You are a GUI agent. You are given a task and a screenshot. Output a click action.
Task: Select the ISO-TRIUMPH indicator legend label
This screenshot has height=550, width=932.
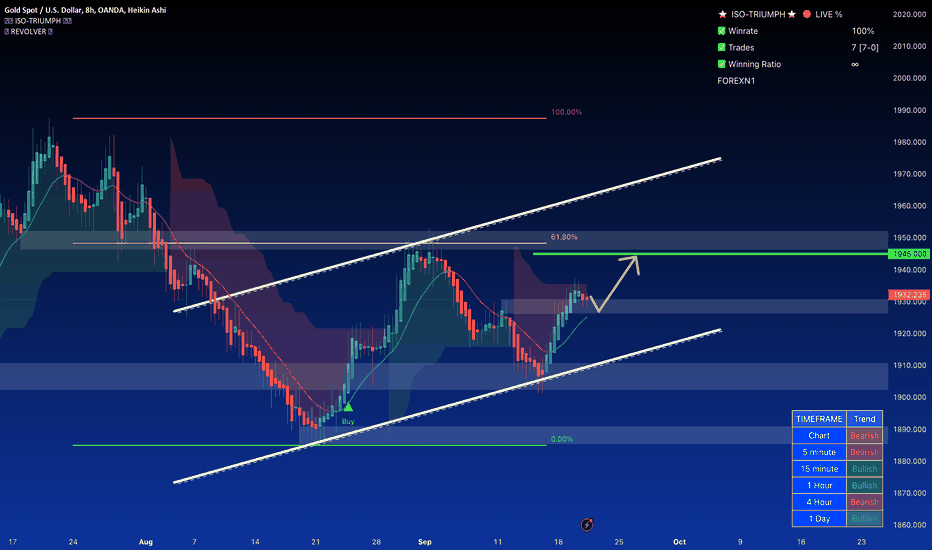[x=38, y=21]
